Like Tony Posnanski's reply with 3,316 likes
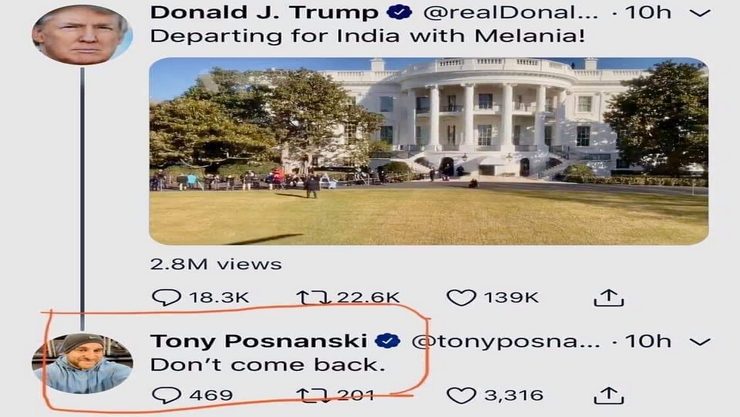Screen dimensions: 740x417 tap(461, 395)
